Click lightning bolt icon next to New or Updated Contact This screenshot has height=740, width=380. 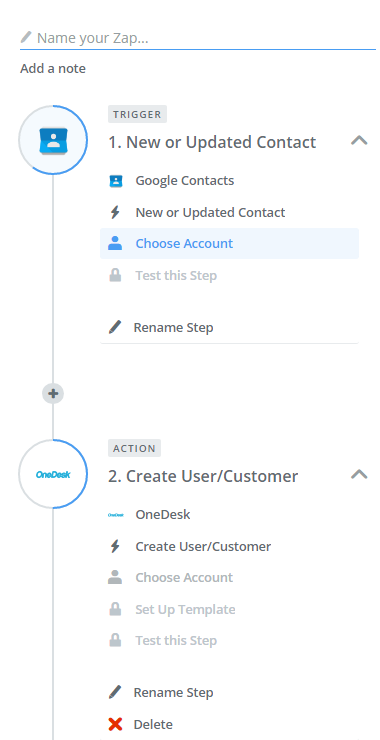(x=115, y=212)
